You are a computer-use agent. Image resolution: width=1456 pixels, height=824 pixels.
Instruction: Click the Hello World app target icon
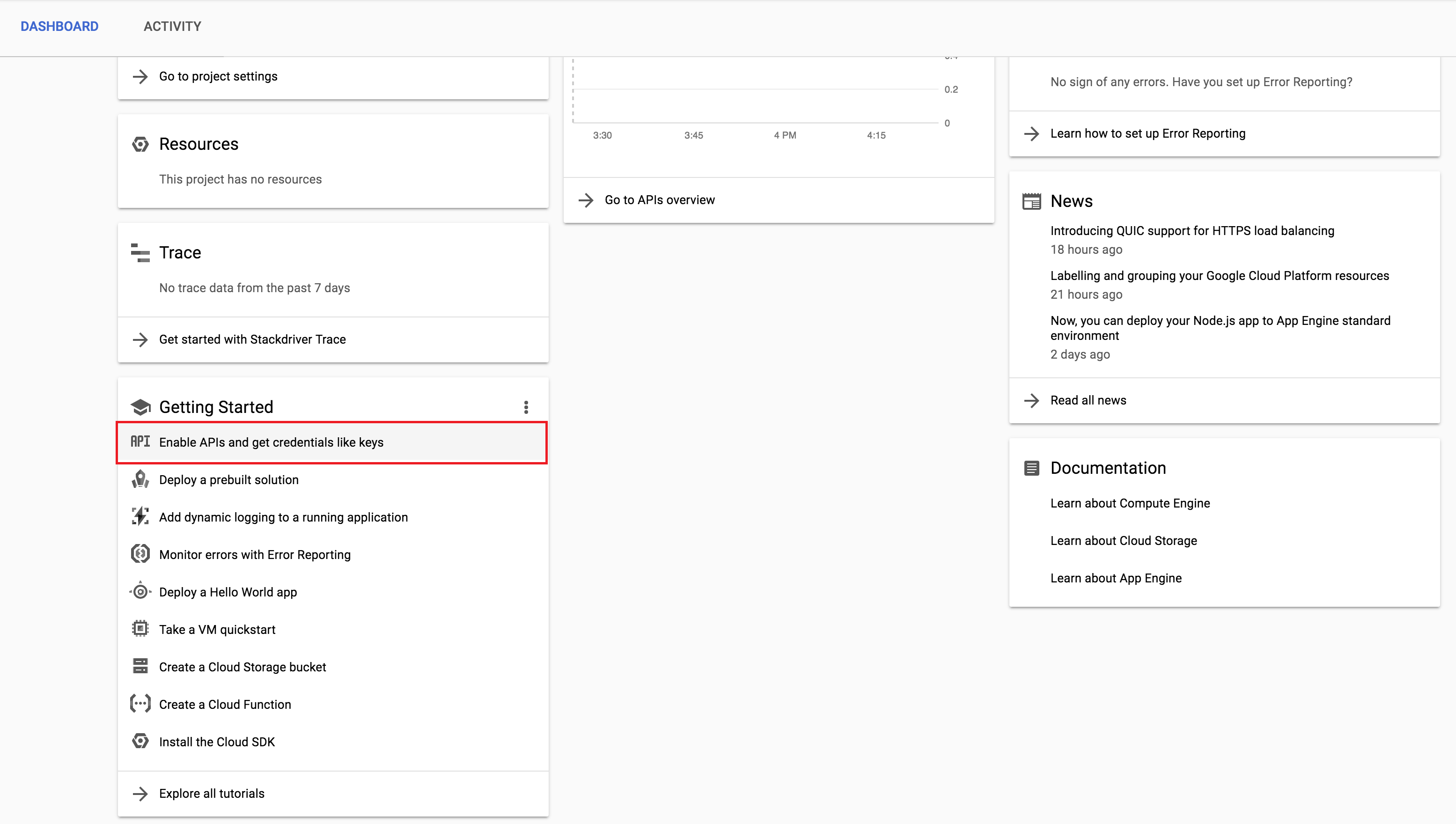click(x=140, y=592)
